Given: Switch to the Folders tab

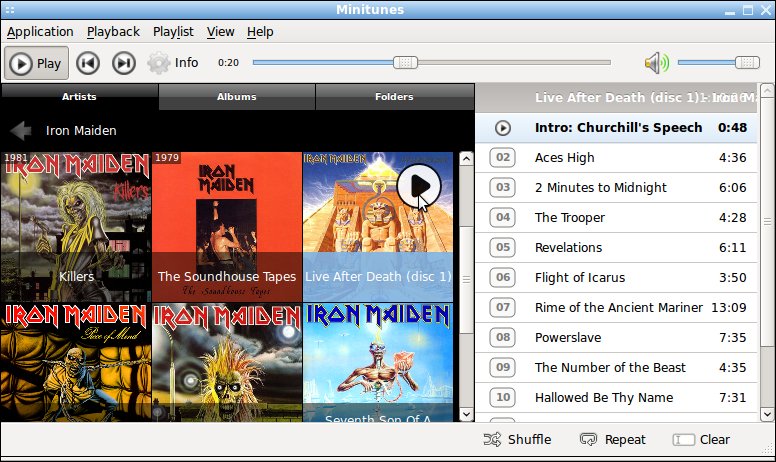Looking at the screenshot, I should [x=394, y=97].
